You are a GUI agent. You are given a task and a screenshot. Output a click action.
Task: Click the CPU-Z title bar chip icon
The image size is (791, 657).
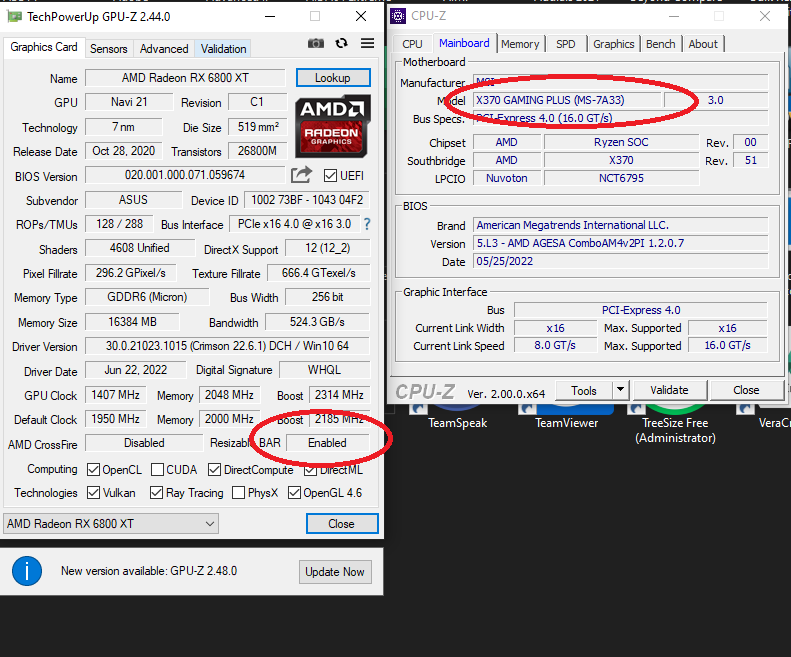[x=398, y=16]
